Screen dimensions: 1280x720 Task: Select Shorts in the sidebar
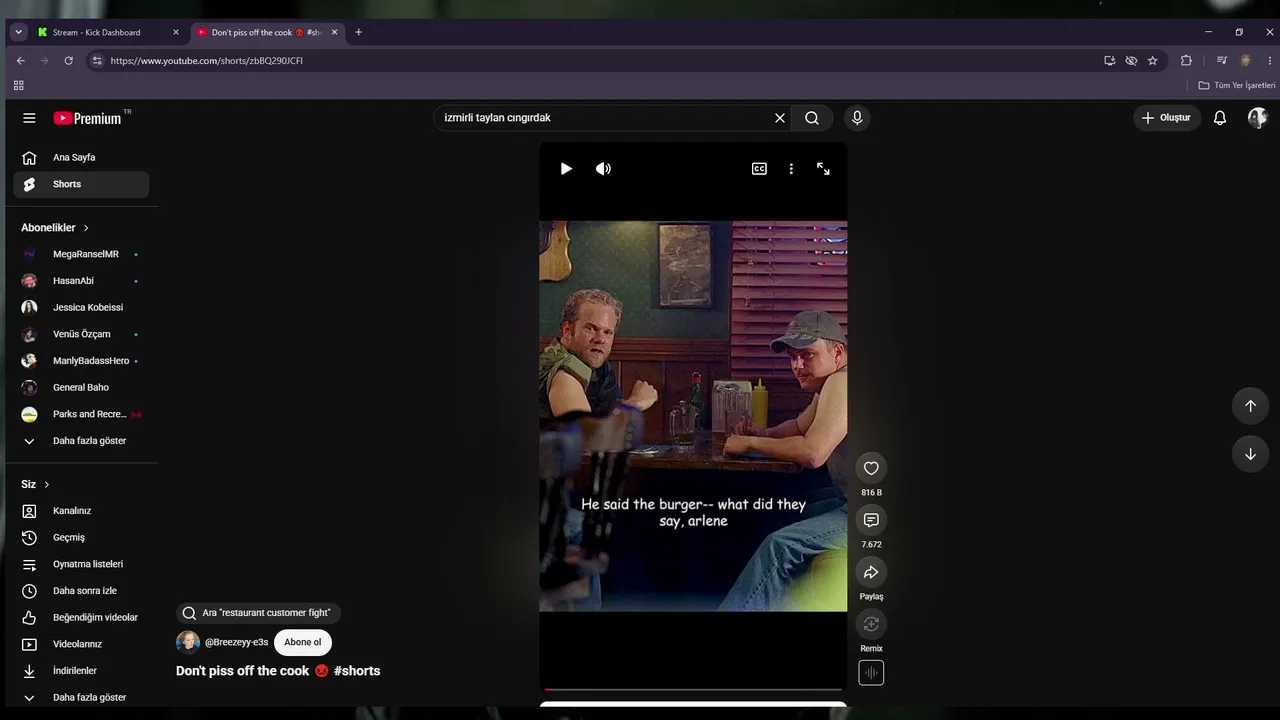(81, 184)
